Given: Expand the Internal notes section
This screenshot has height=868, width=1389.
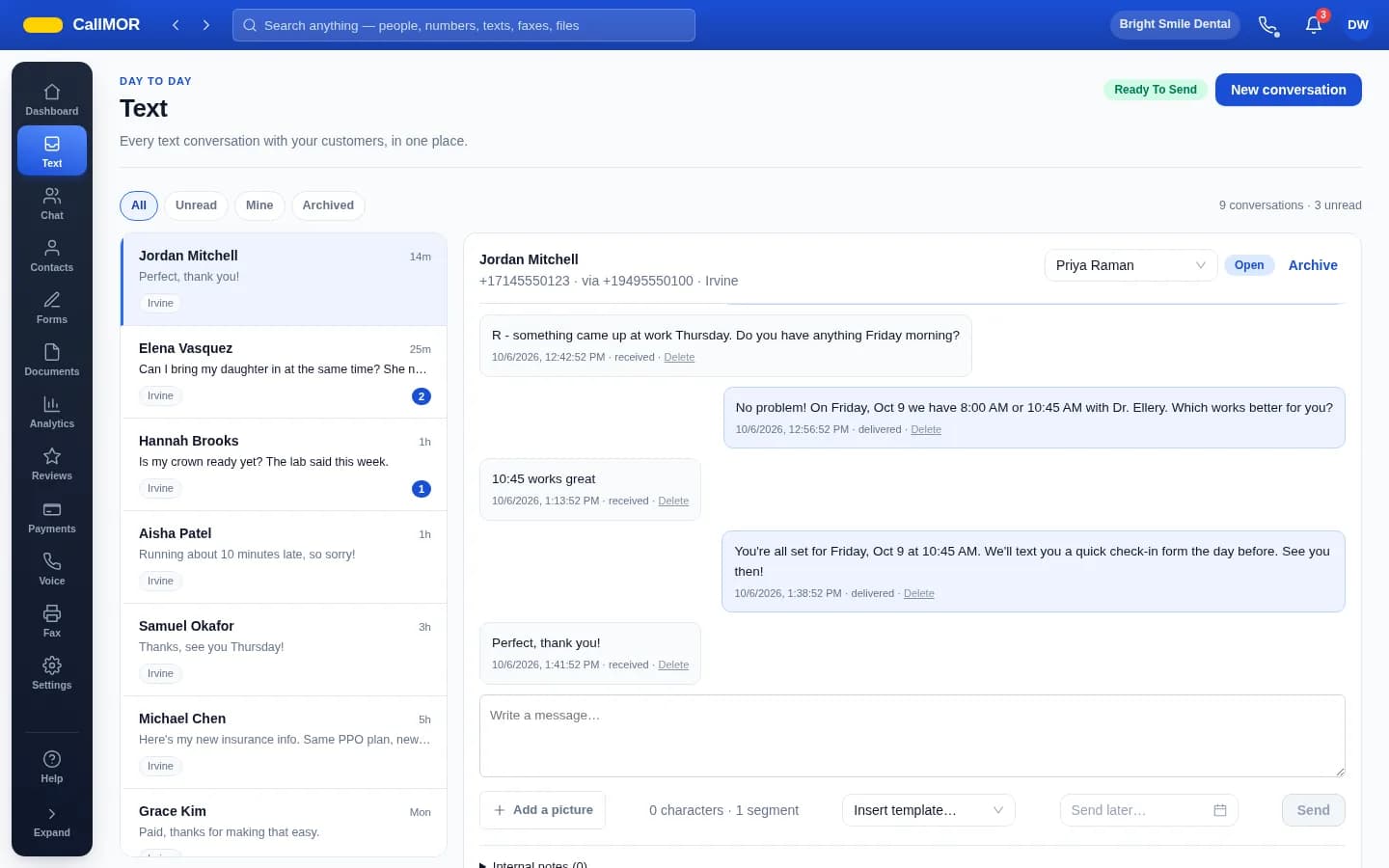Looking at the screenshot, I should [533, 864].
